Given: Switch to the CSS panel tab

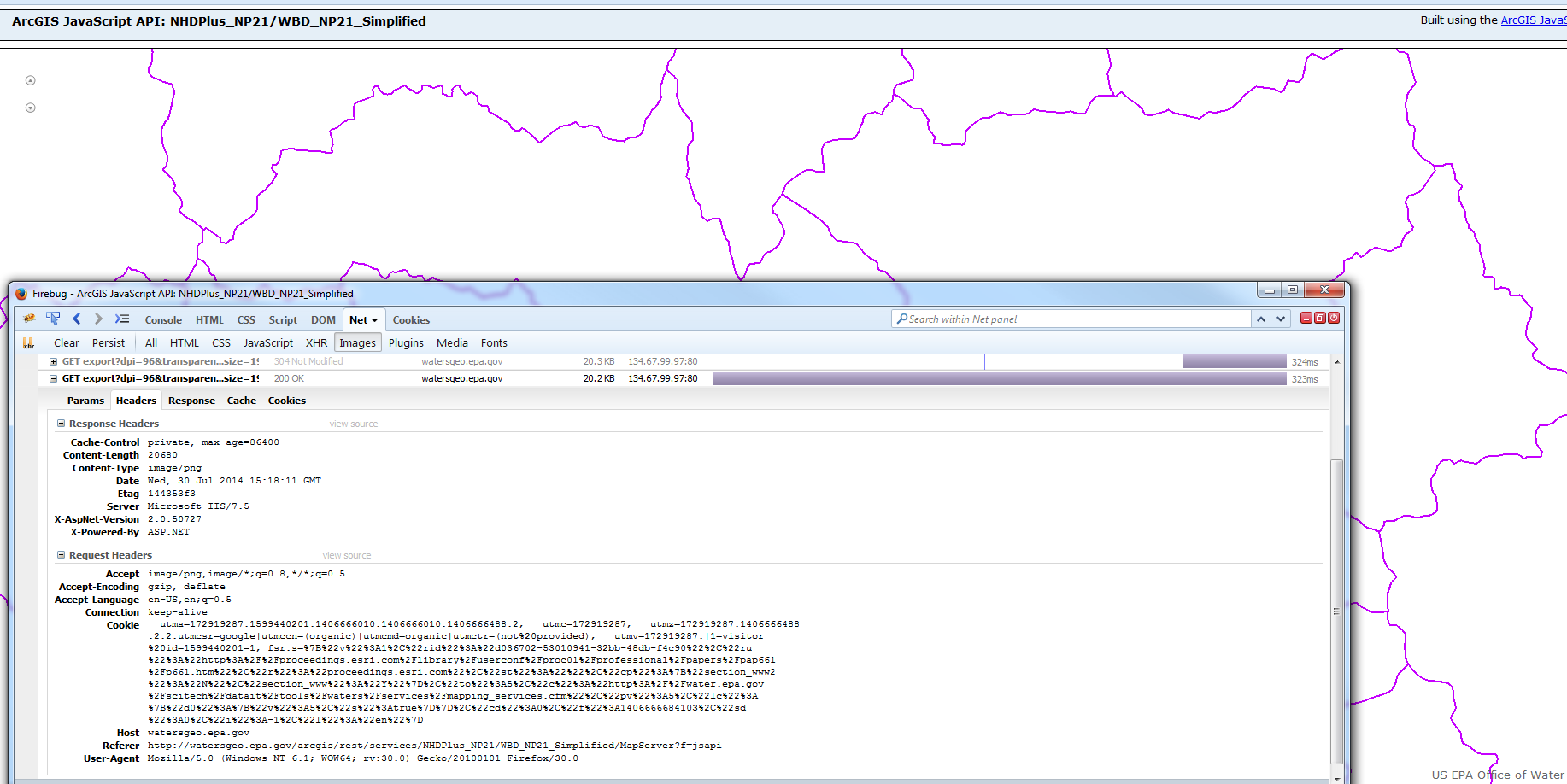Looking at the screenshot, I should click(246, 320).
